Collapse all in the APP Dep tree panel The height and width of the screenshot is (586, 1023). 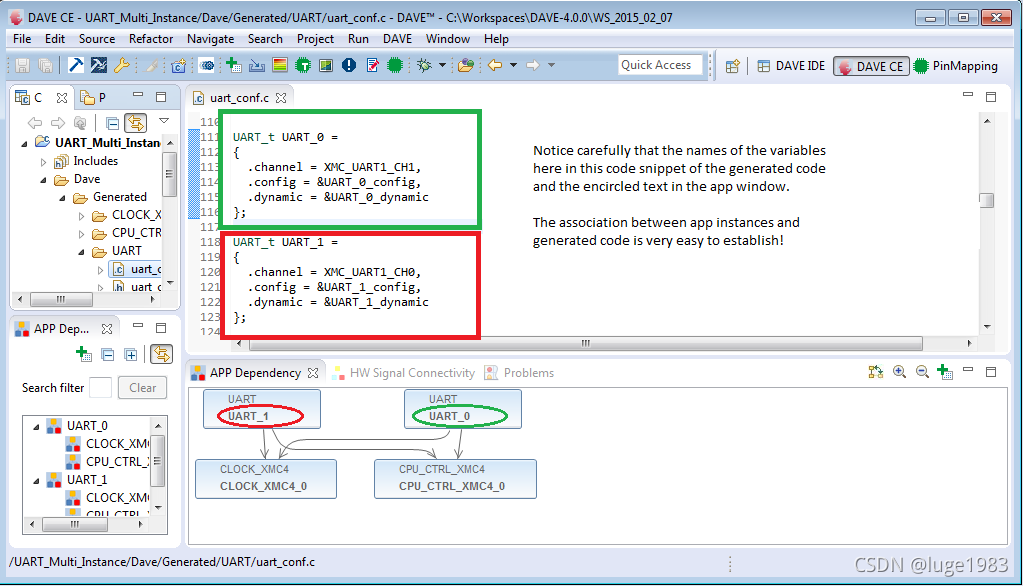108,355
